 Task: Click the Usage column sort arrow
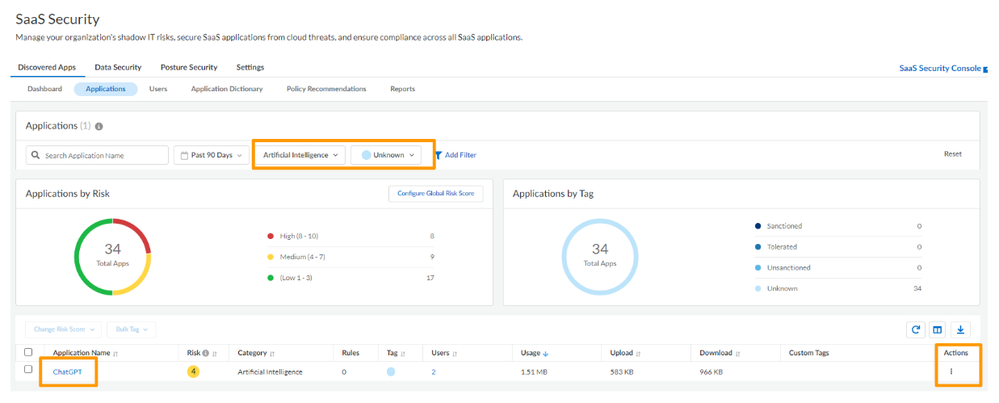pos(548,353)
